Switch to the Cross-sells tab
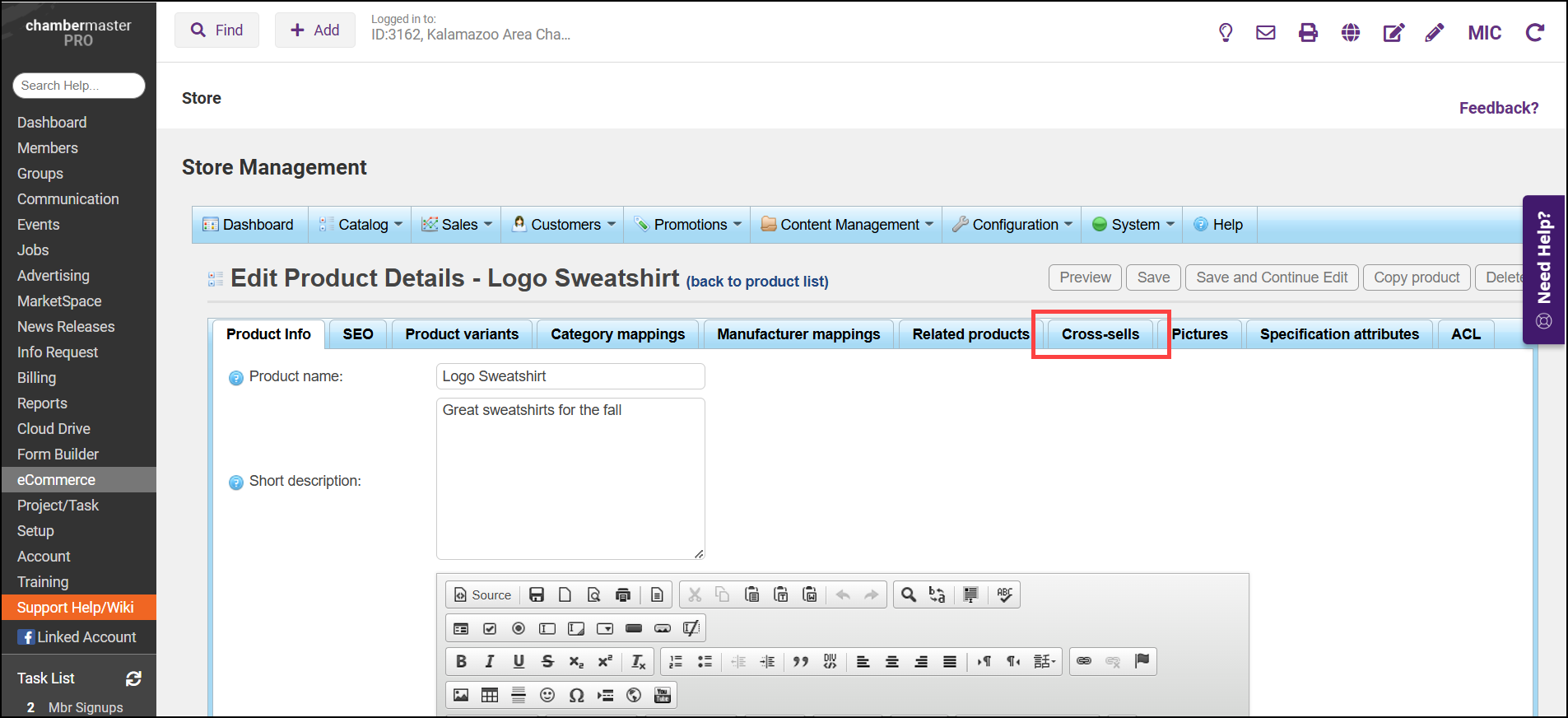The width and height of the screenshot is (1568, 718). pos(1100,334)
